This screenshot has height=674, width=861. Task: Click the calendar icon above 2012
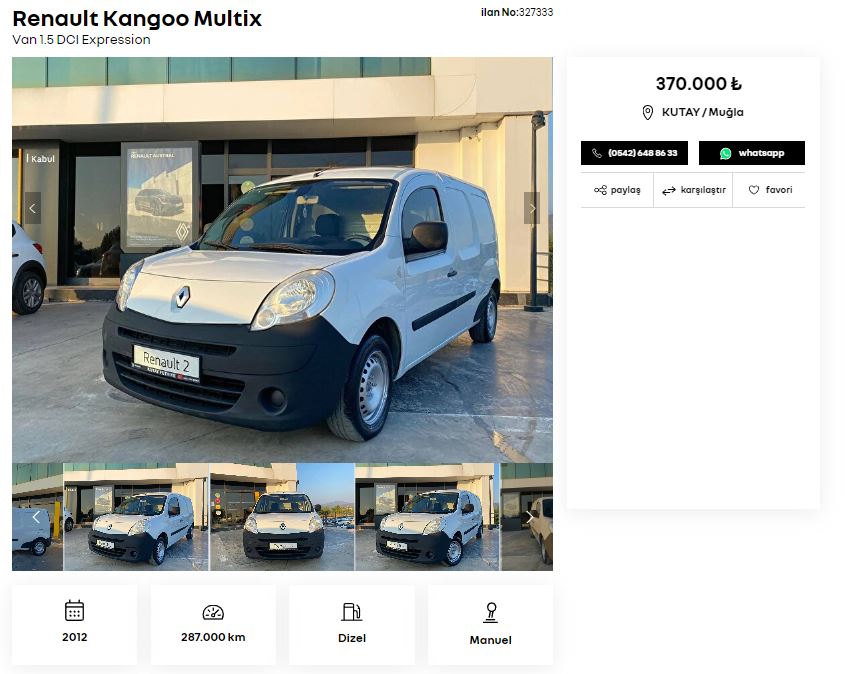click(74, 610)
